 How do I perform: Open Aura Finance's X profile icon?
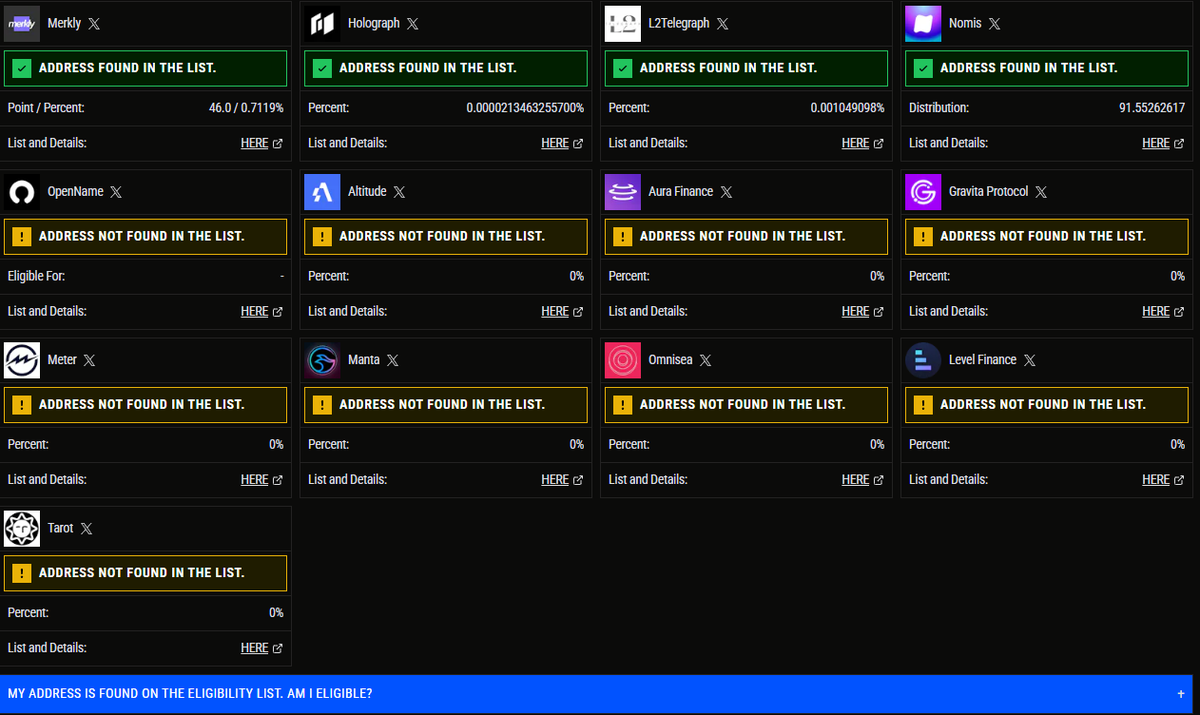(x=726, y=191)
